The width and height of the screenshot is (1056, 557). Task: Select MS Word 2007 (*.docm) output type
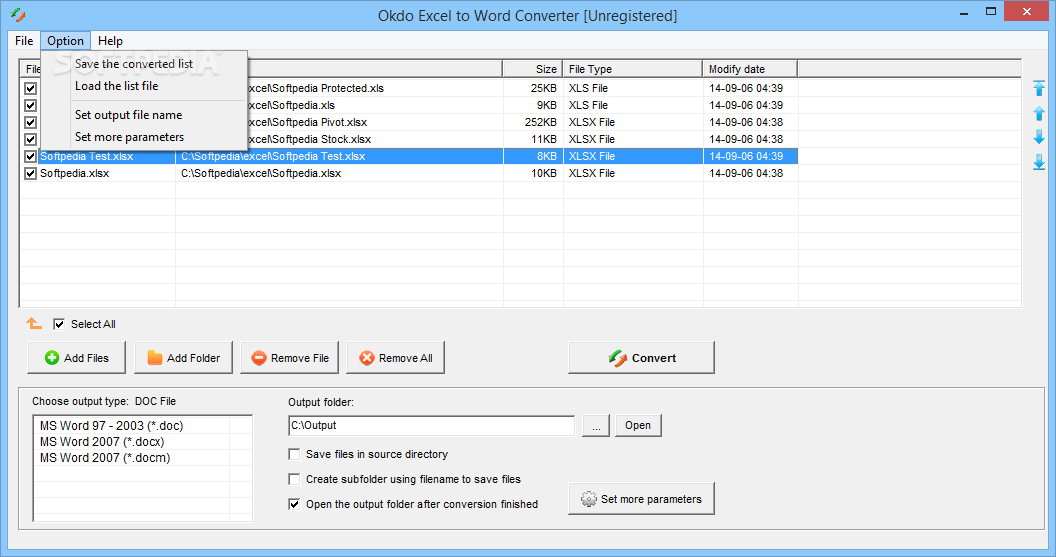click(105, 458)
